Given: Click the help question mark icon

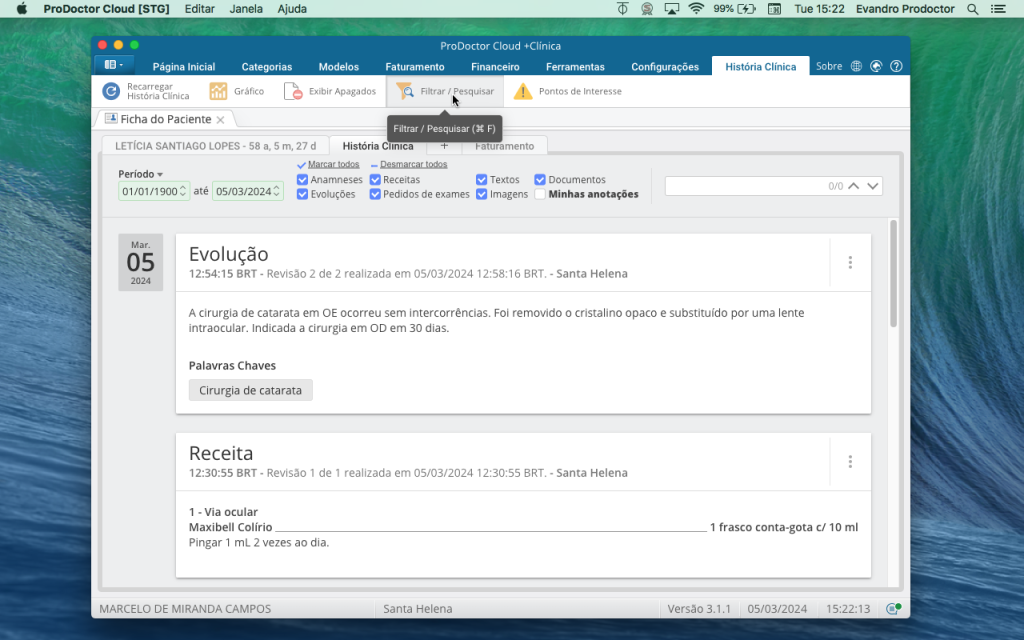Looking at the screenshot, I should pyautogui.click(x=896, y=66).
